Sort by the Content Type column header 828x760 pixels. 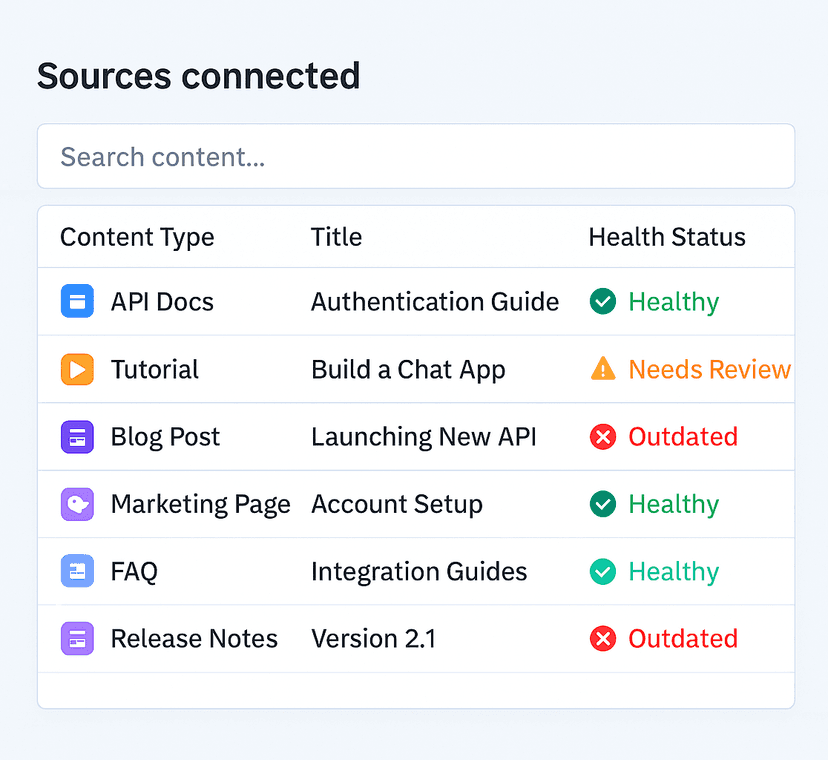pyautogui.click(x=137, y=237)
